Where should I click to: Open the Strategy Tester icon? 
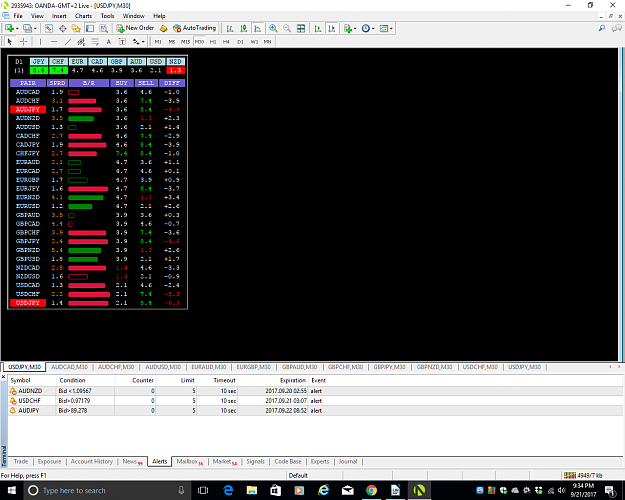coord(104,28)
